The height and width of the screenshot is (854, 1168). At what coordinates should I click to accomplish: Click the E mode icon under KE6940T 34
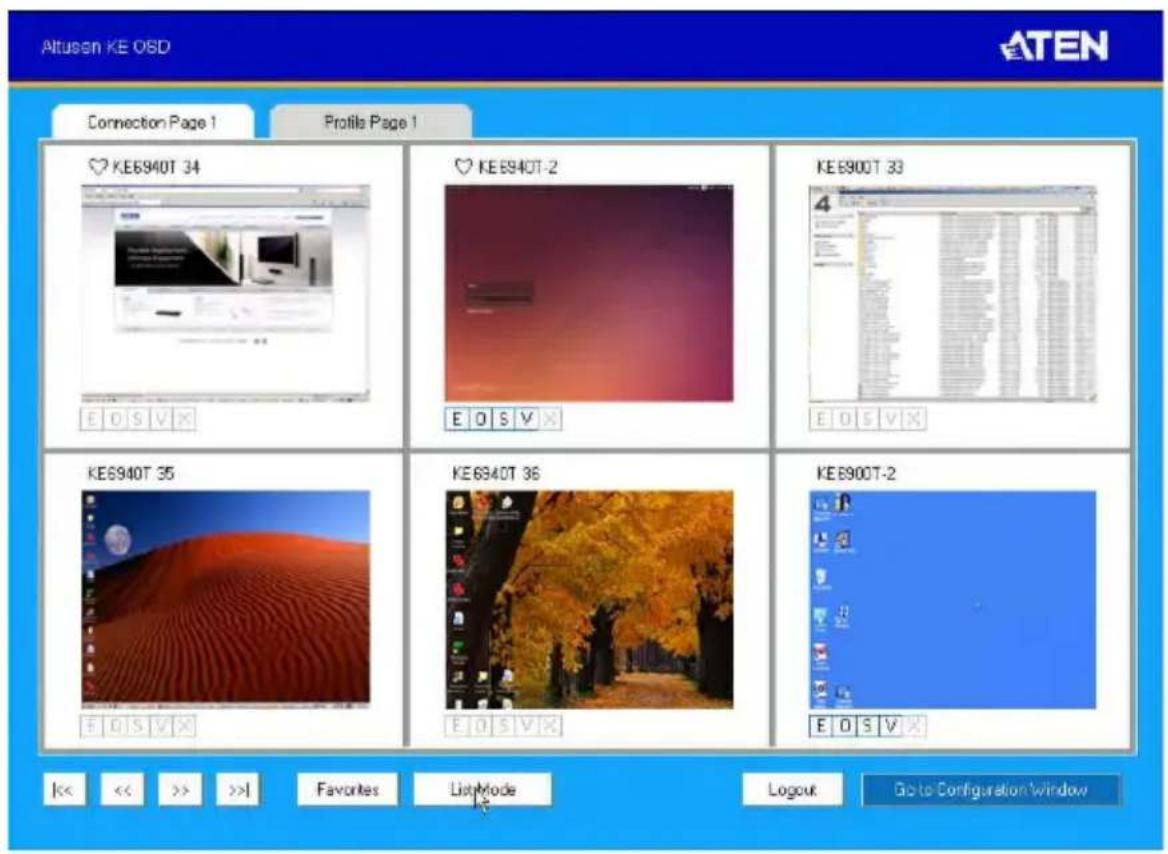pos(92,419)
